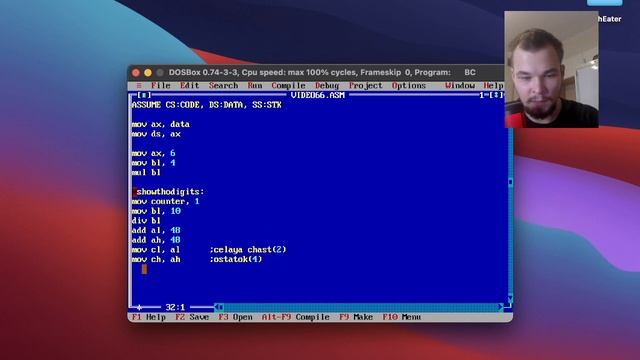Click the 'mov bl, 10' line
The image size is (640, 360).
click(x=156, y=211)
